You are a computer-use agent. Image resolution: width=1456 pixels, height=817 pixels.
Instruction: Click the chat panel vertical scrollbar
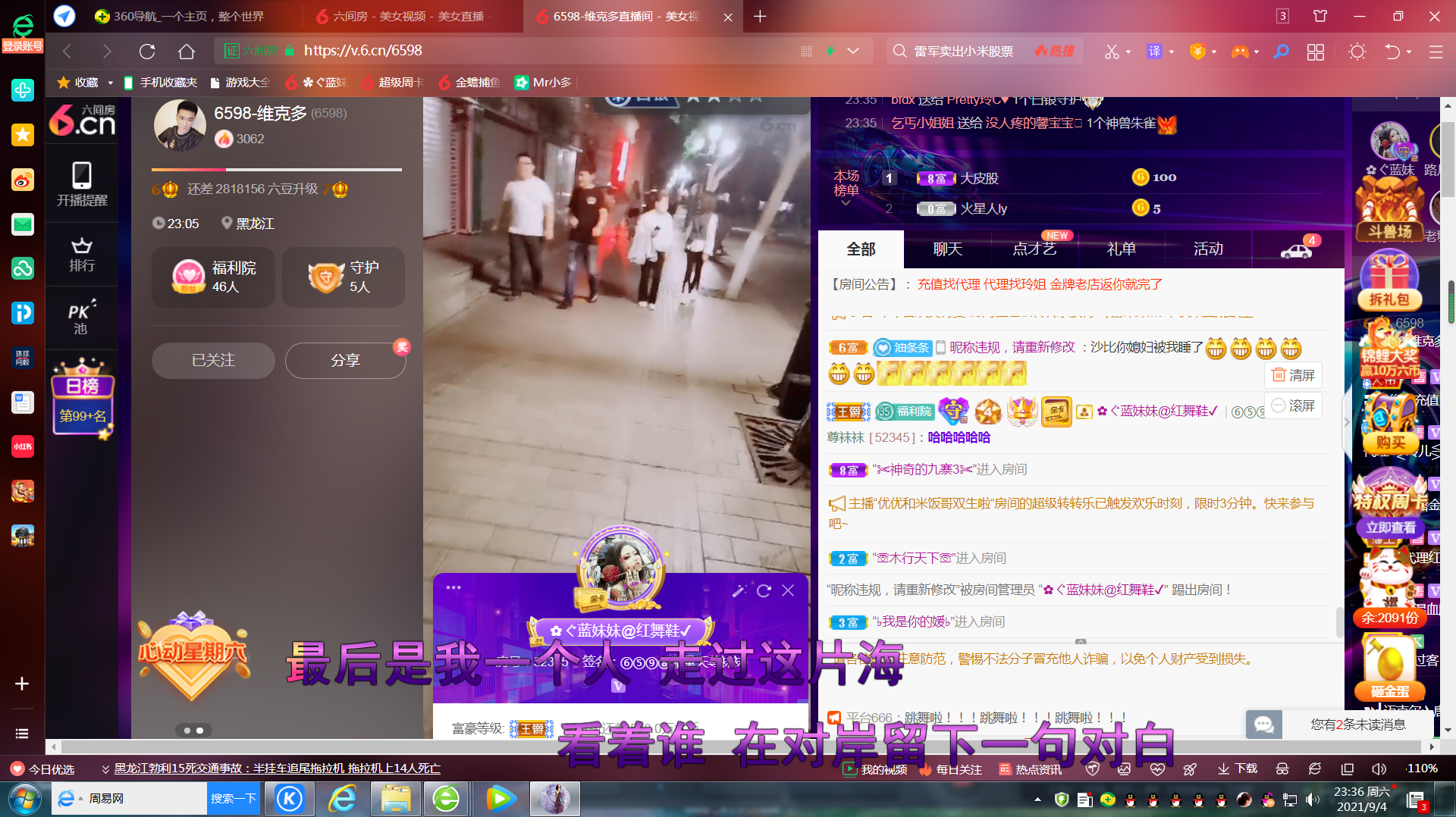point(1340,621)
